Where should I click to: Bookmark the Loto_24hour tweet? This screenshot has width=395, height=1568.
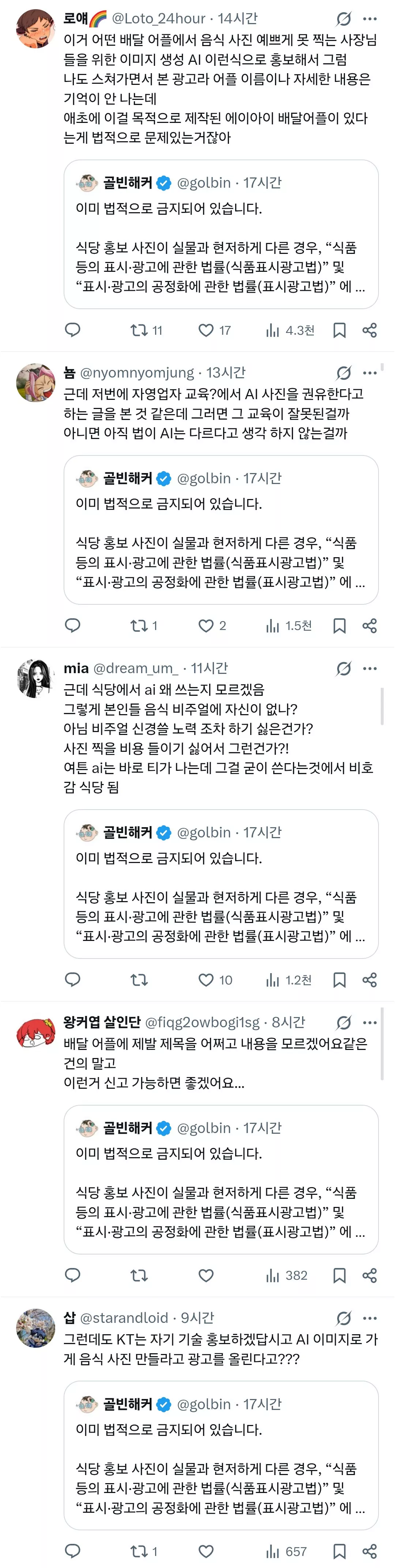(340, 330)
